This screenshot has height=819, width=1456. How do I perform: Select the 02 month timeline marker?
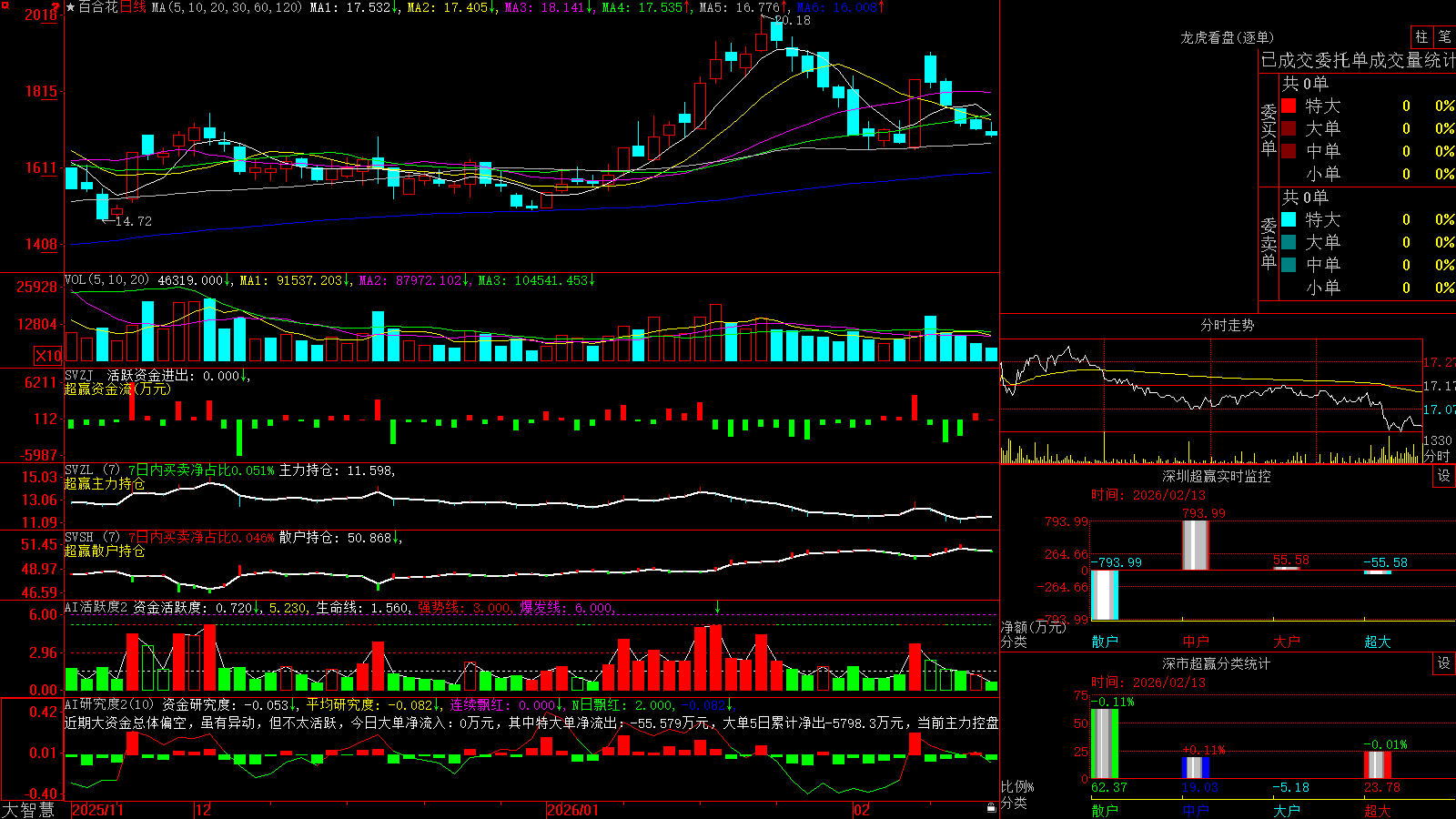click(x=862, y=810)
